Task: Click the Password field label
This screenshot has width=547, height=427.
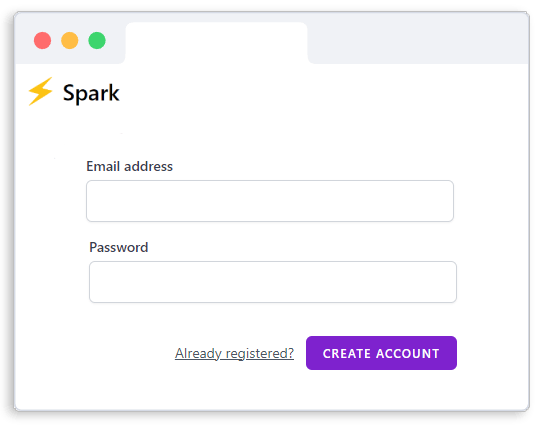Action: tap(119, 247)
